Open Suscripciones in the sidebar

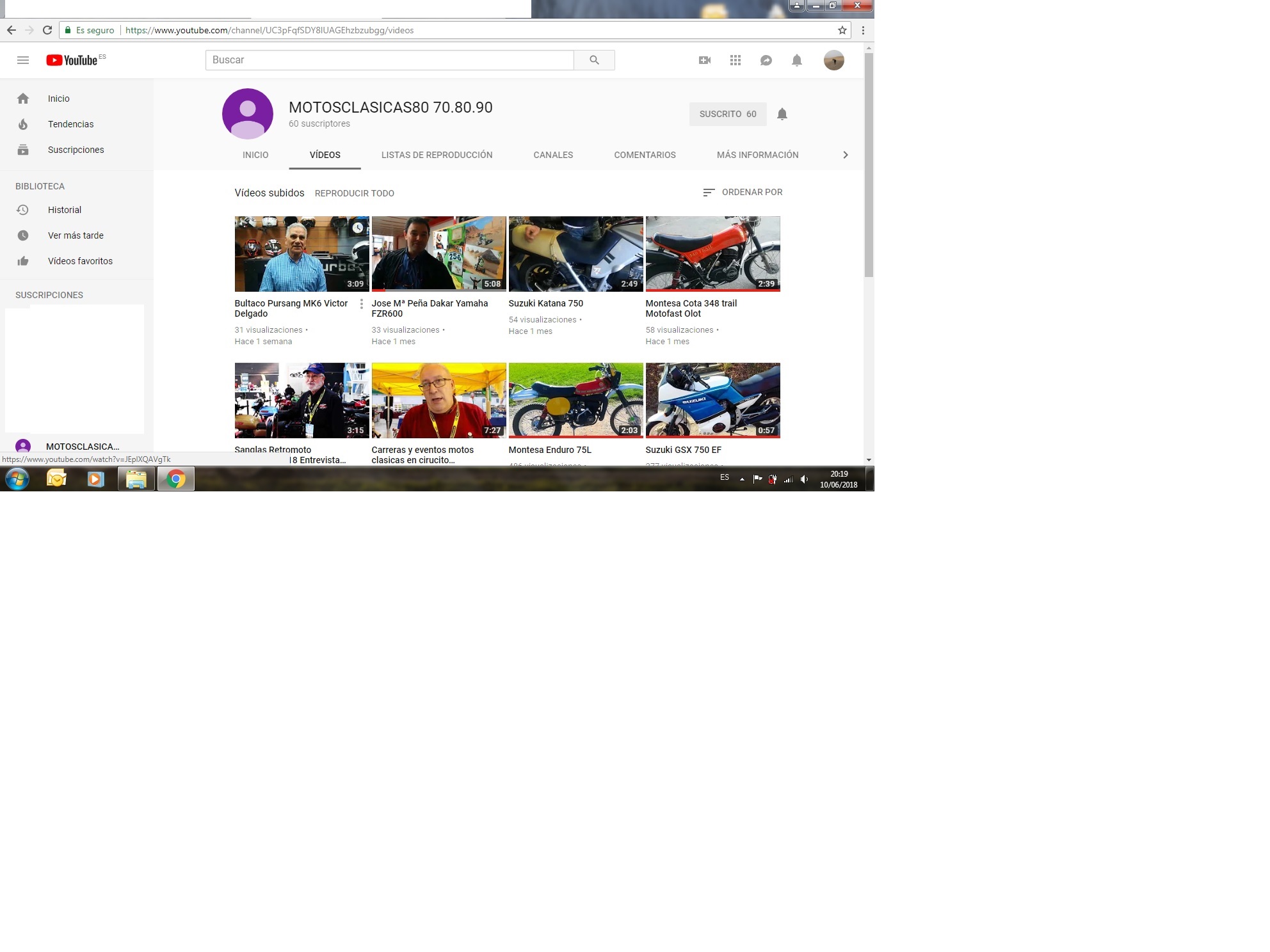tap(77, 150)
